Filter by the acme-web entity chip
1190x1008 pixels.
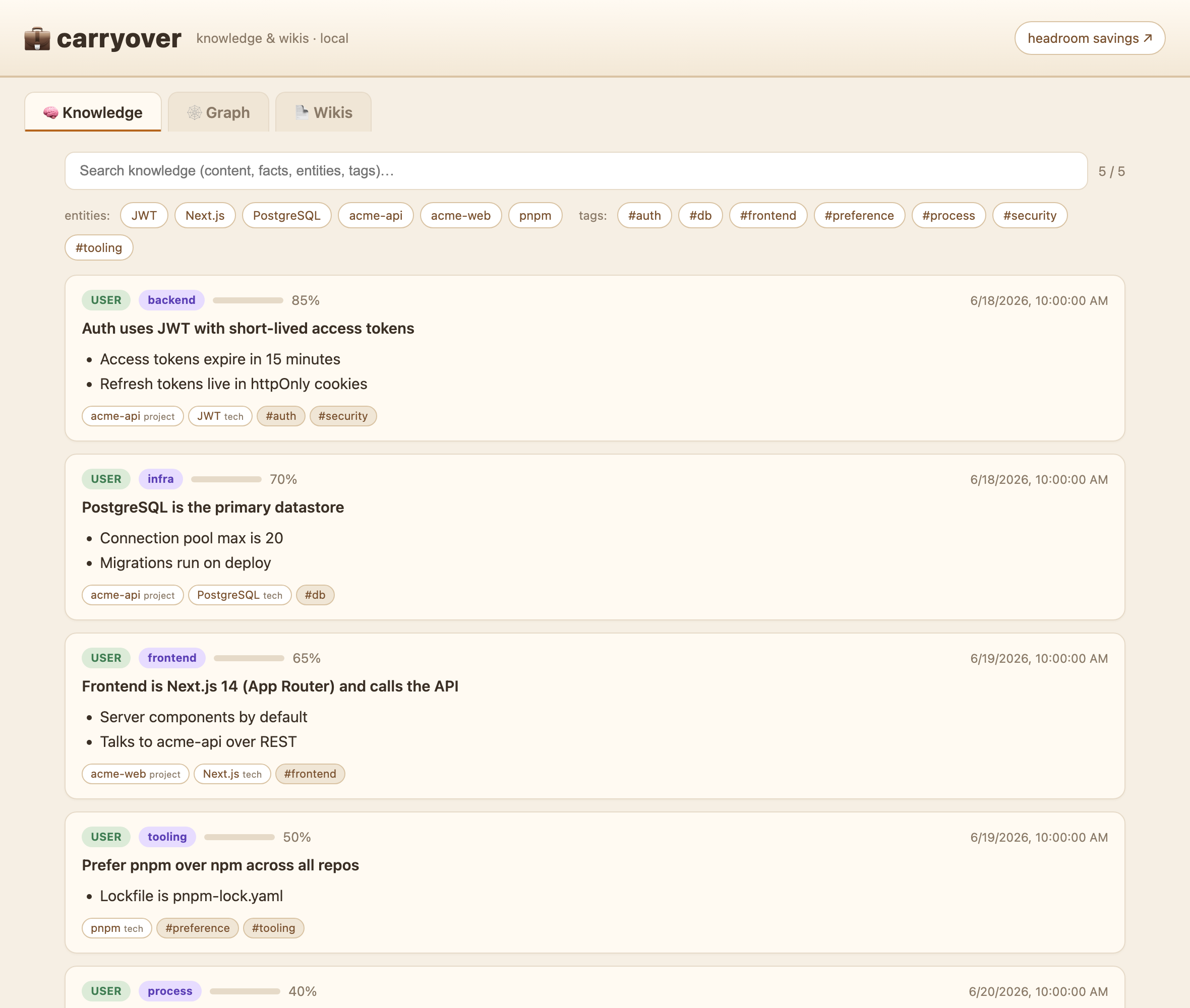461,215
